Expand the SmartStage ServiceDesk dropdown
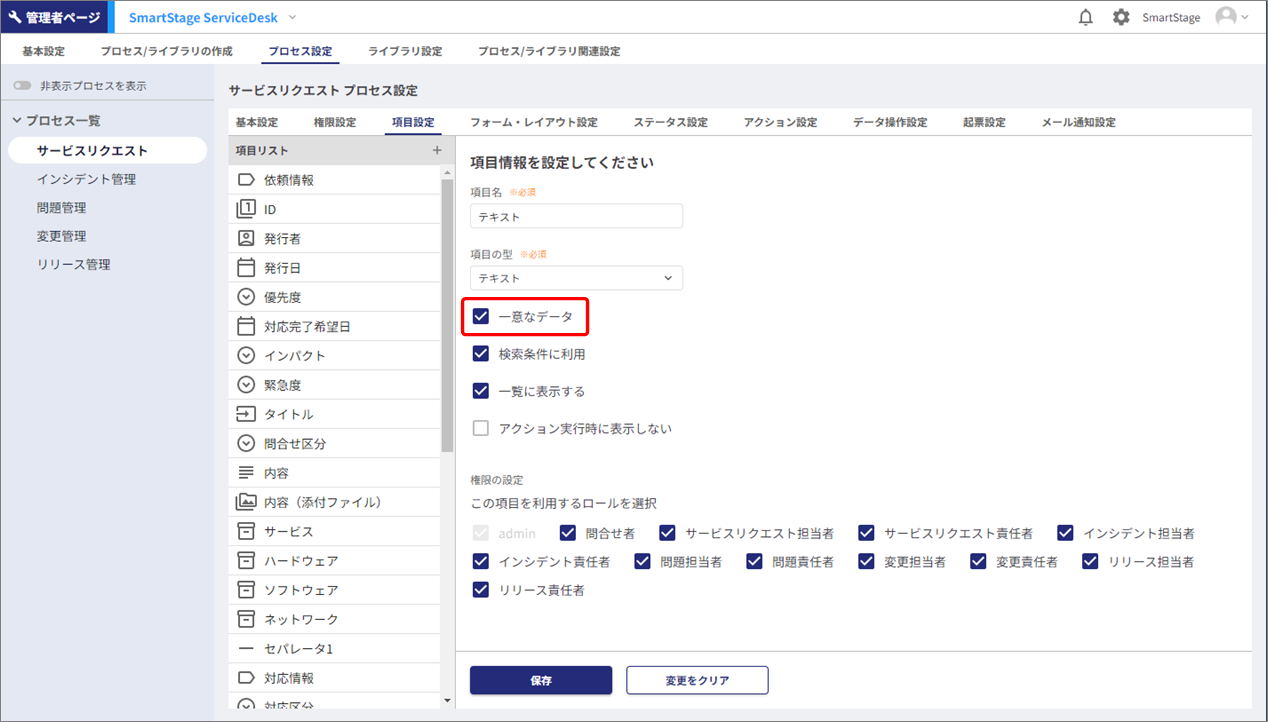 (x=292, y=17)
